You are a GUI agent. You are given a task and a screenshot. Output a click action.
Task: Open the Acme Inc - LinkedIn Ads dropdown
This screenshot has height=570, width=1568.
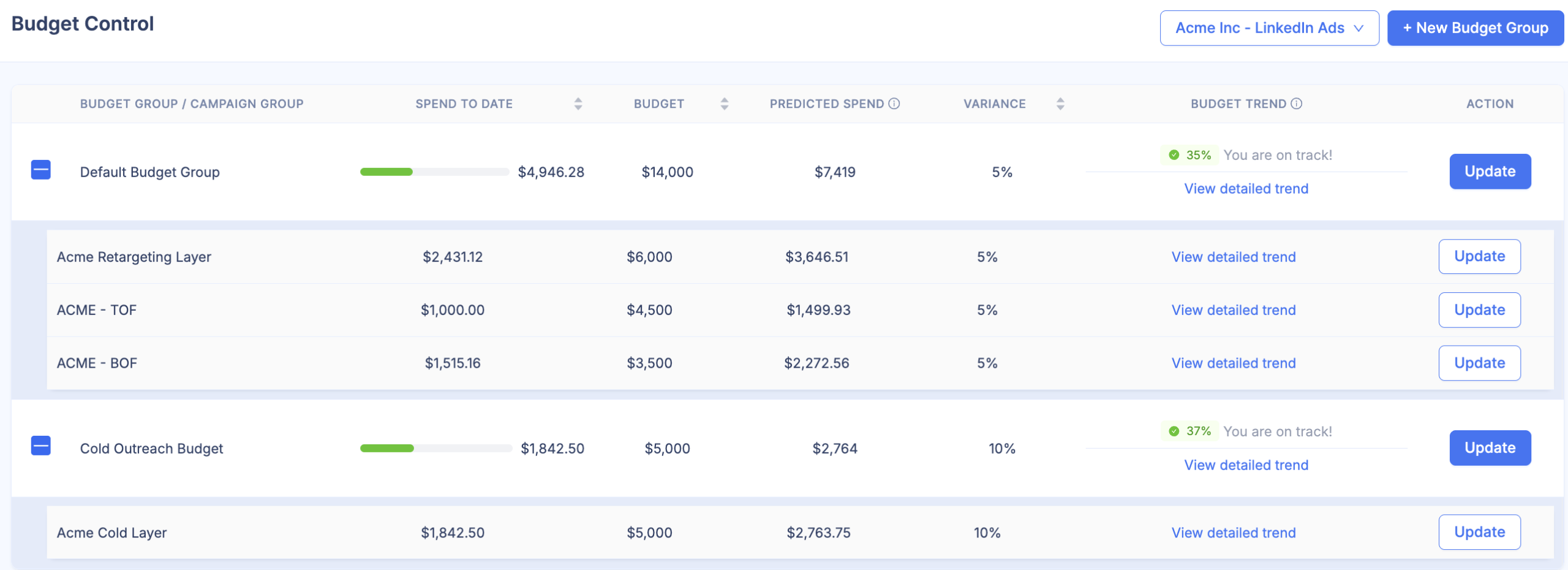[1269, 28]
